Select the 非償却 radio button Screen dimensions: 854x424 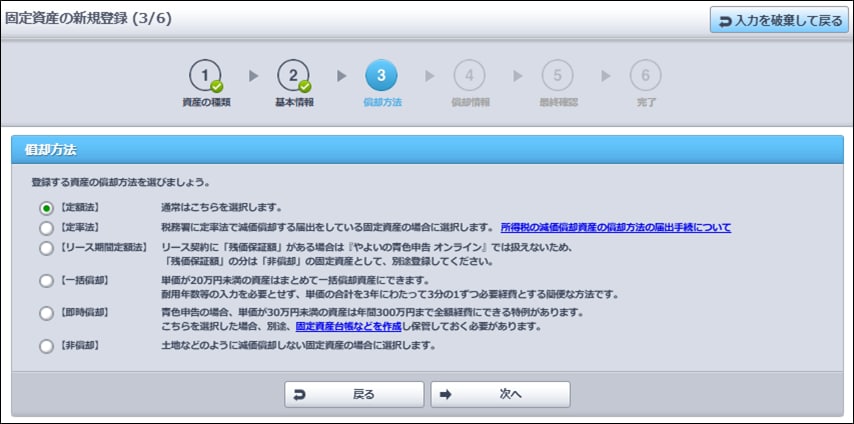(46, 346)
